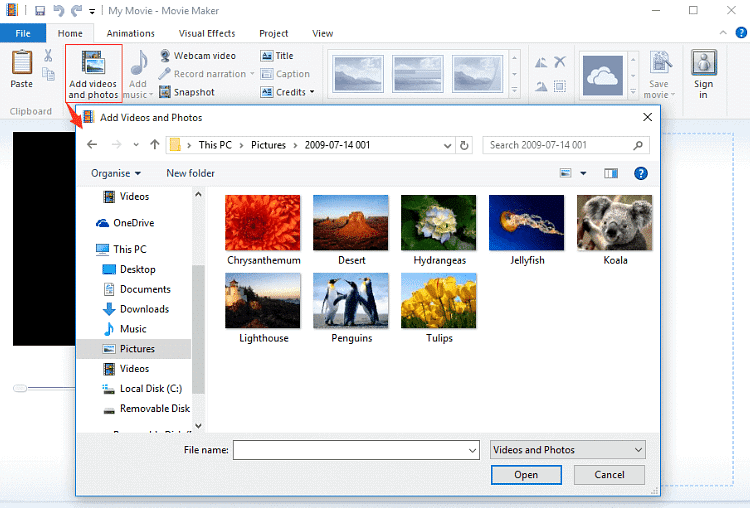The height and width of the screenshot is (508, 750).
Task: Select OneDrive in navigation pane
Action: coord(125,223)
